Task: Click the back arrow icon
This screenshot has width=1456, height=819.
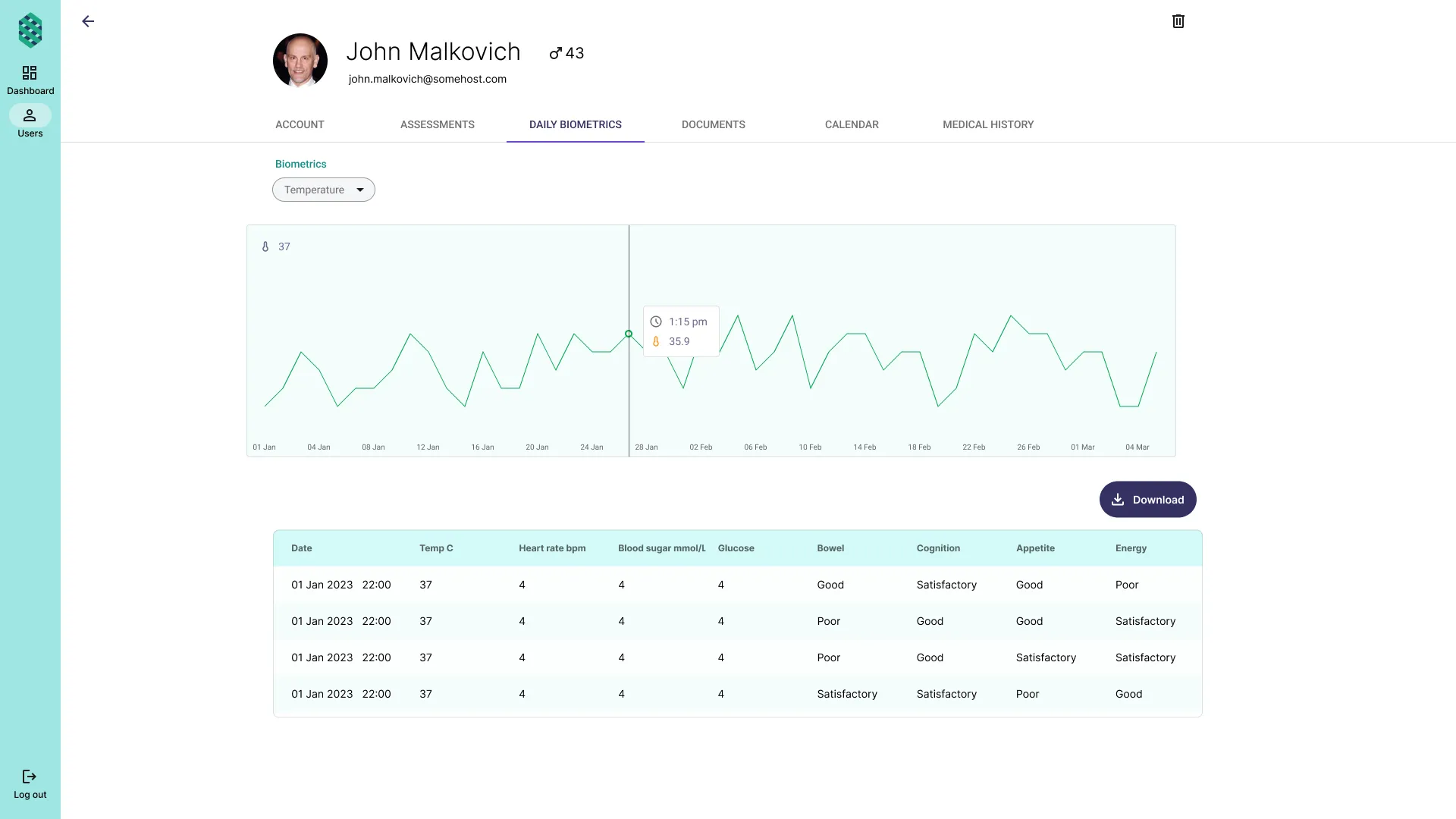Action: click(88, 21)
